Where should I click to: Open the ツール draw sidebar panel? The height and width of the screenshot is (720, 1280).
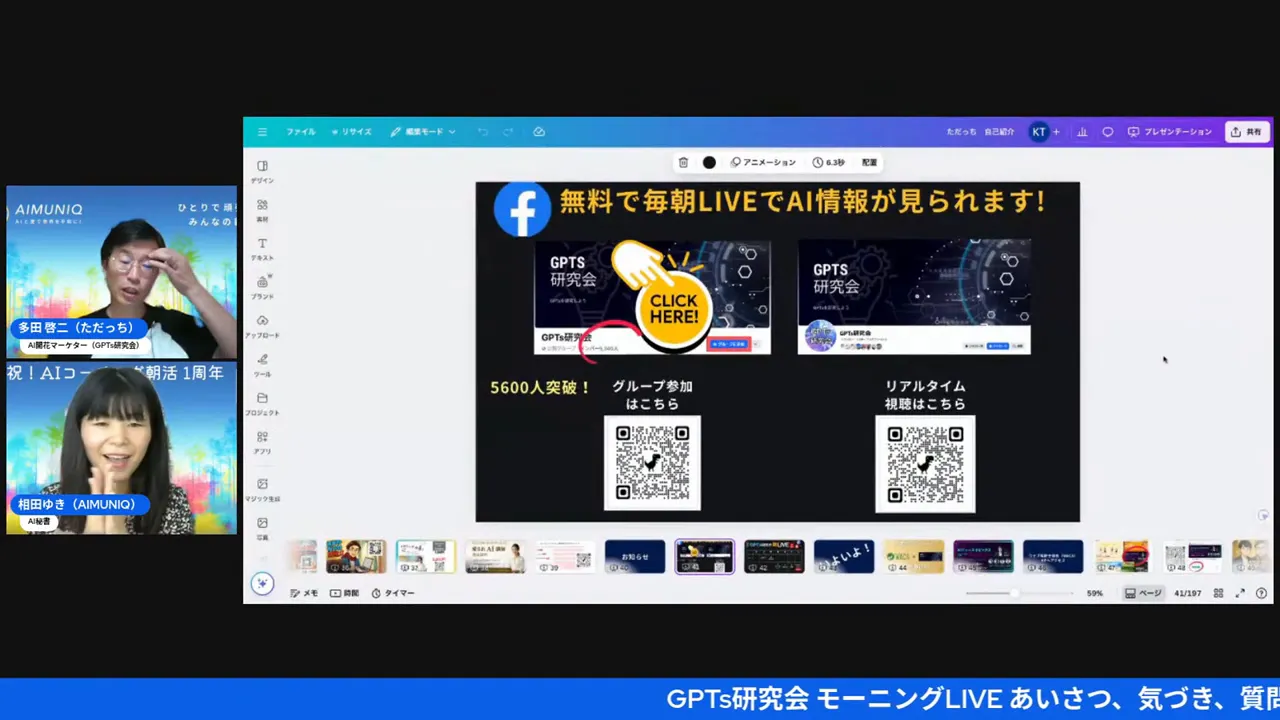pos(262,365)
